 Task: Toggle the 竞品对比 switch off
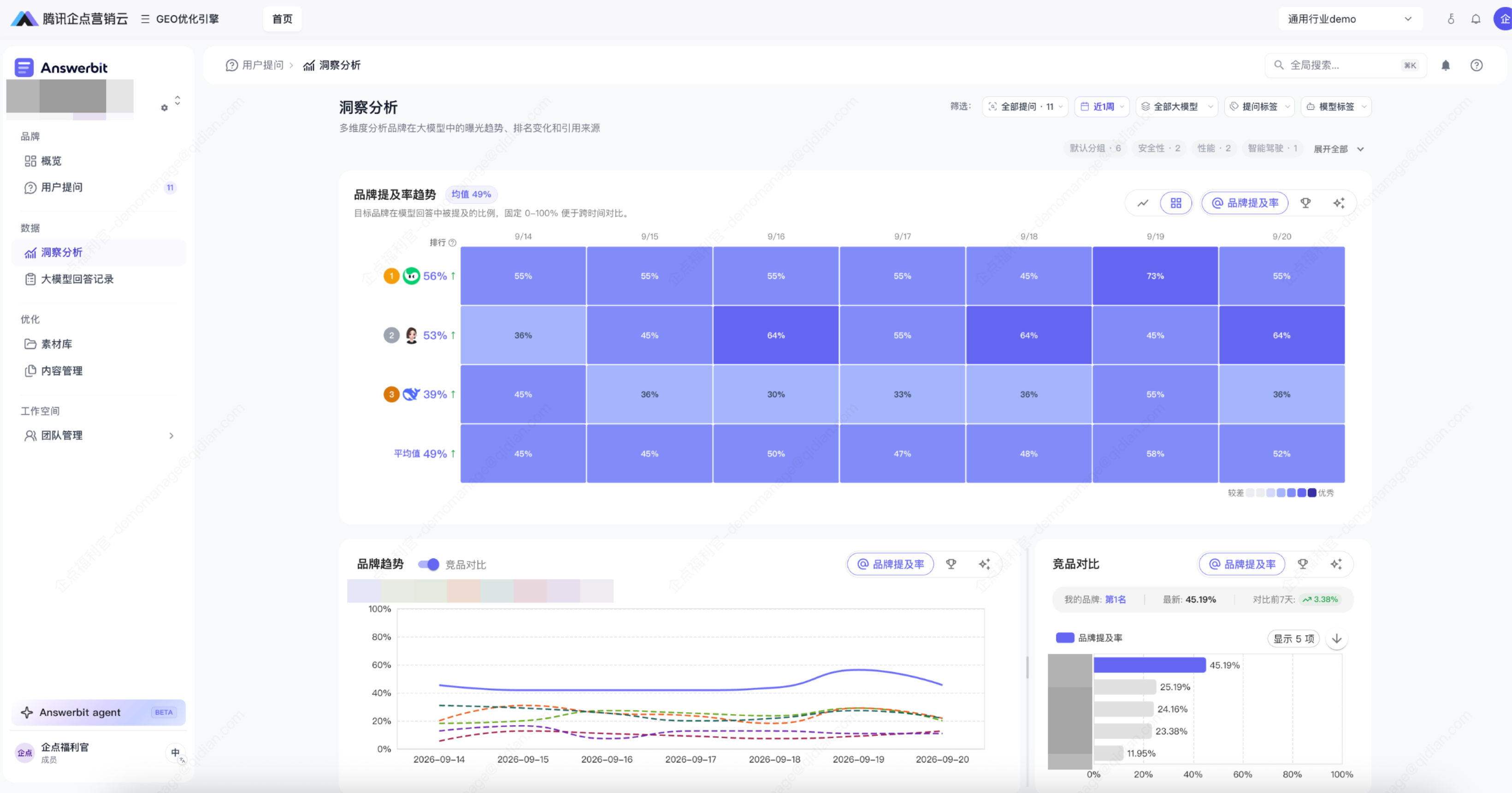(x=429, y=565)
